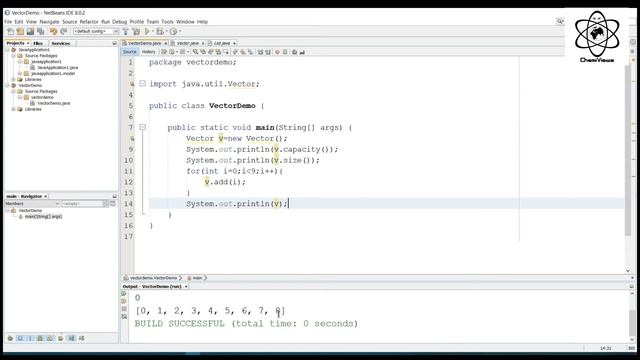Click the Toggle Bookmark icon in editor toolbar
Viewport: 640px width, 360px height.
tap(250, 52)
